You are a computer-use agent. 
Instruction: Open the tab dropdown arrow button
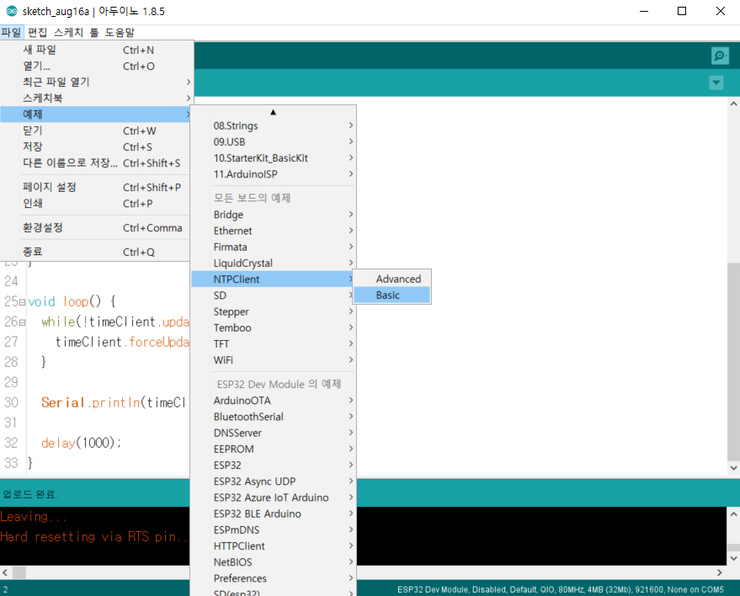pyautogui.click(x=716, y=83)
